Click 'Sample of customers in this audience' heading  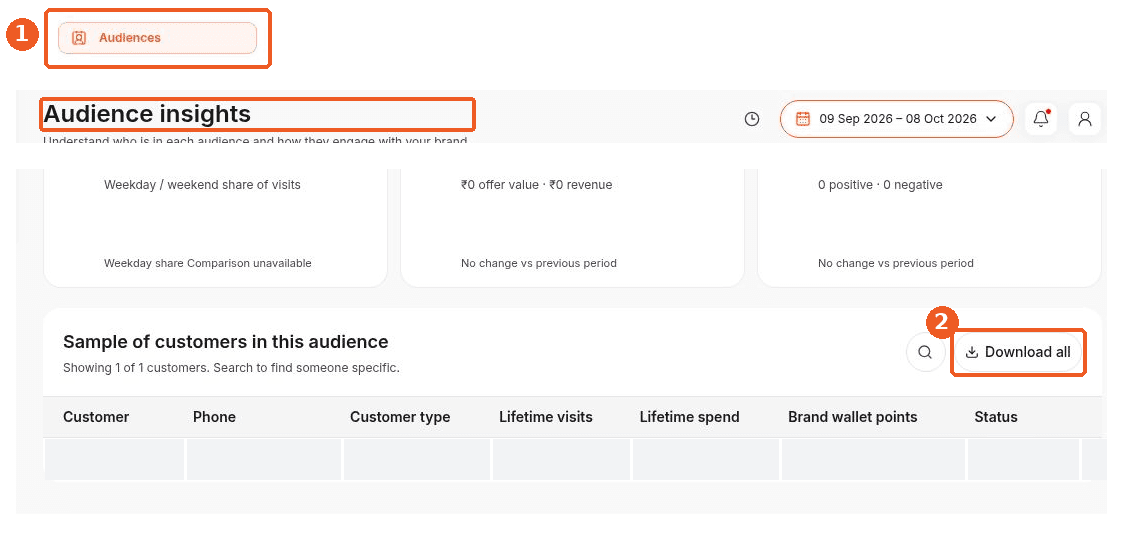click(x=226, y=341)
